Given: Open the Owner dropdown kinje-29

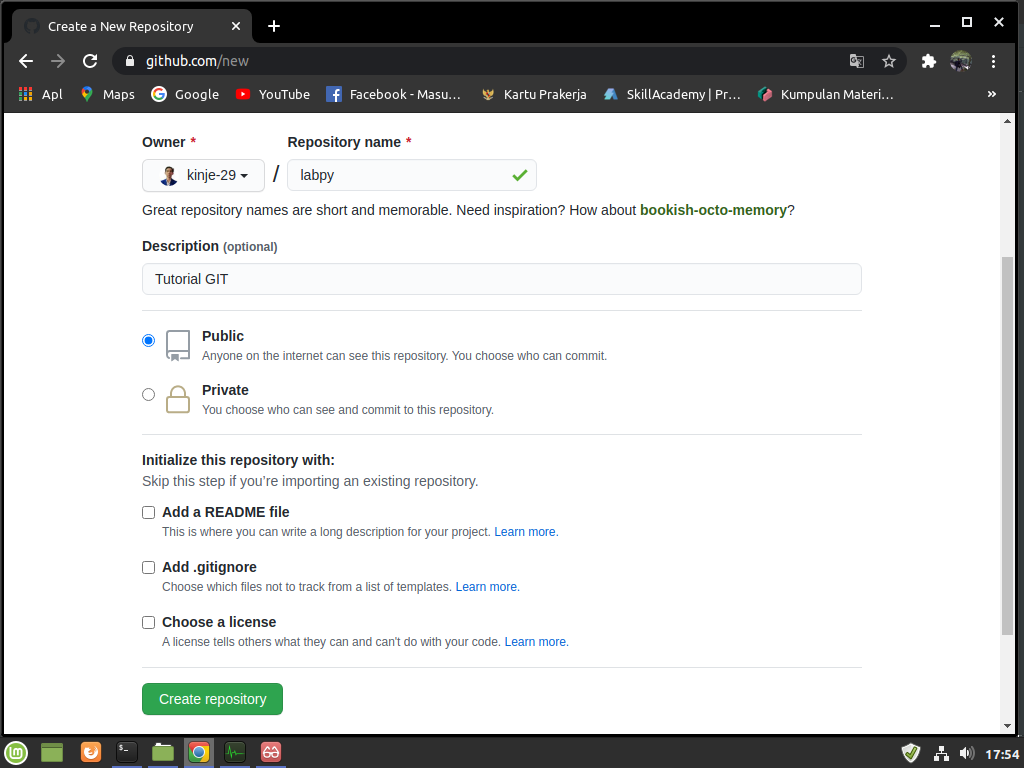Looking at the screenshot, I should (203, 175).
